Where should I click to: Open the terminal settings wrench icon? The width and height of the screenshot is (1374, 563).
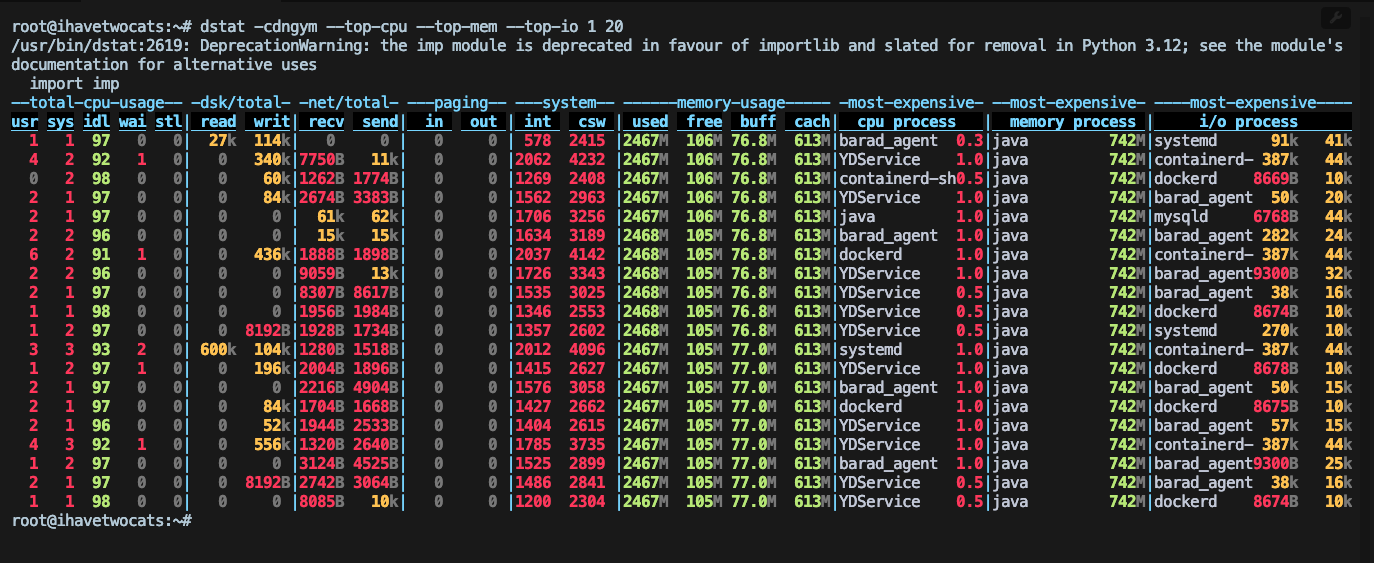(1335, 18)
